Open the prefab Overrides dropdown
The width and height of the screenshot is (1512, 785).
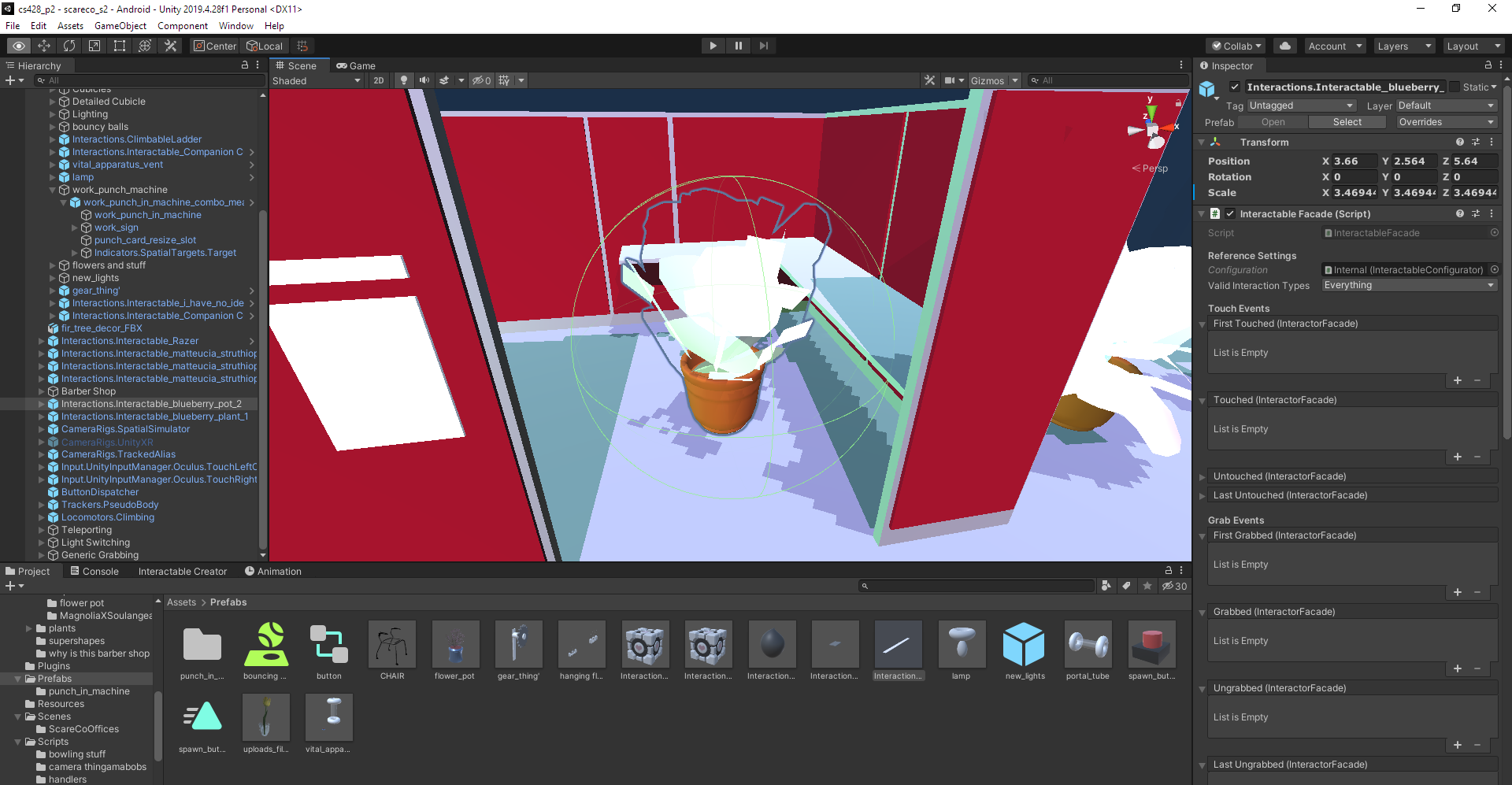point(1446,122)
